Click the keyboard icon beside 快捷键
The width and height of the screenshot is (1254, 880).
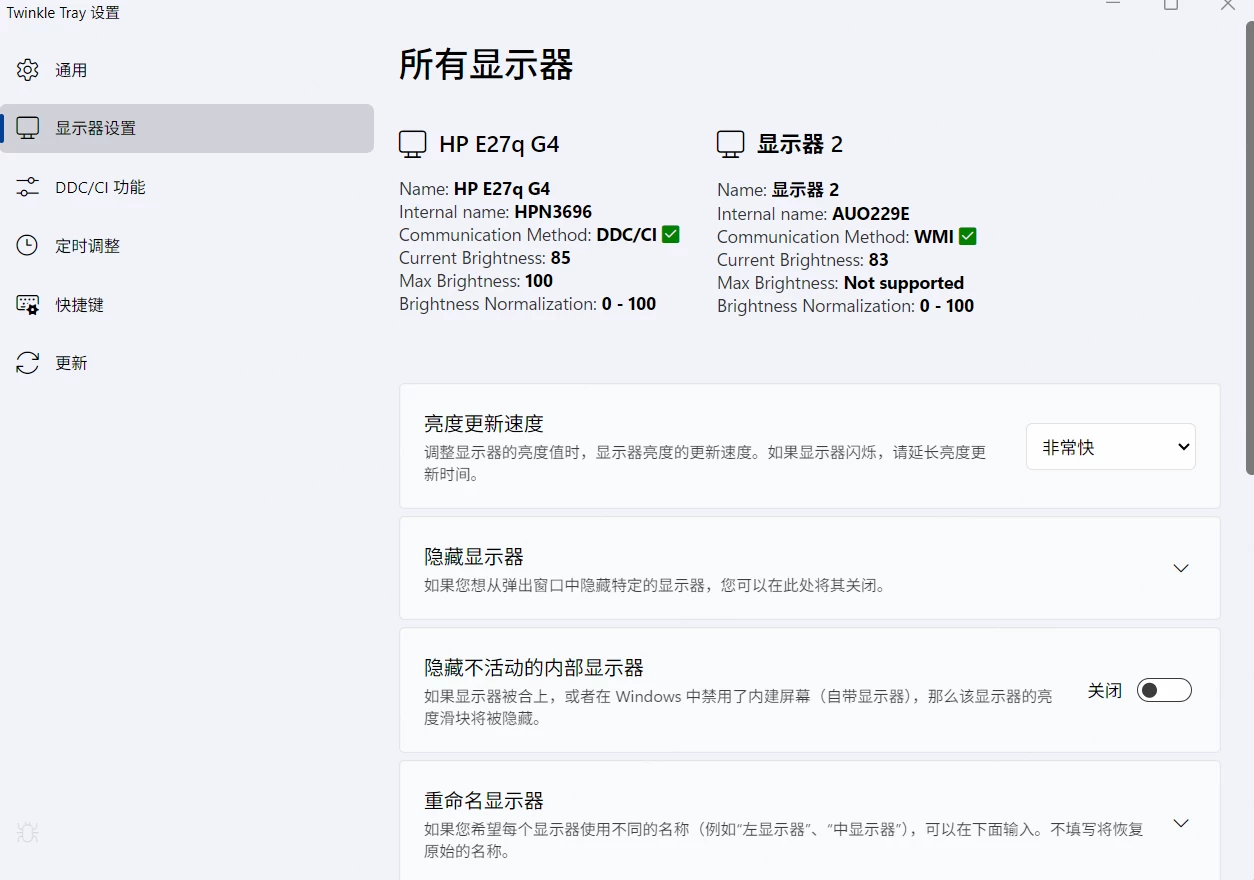(x=28, y=305)
